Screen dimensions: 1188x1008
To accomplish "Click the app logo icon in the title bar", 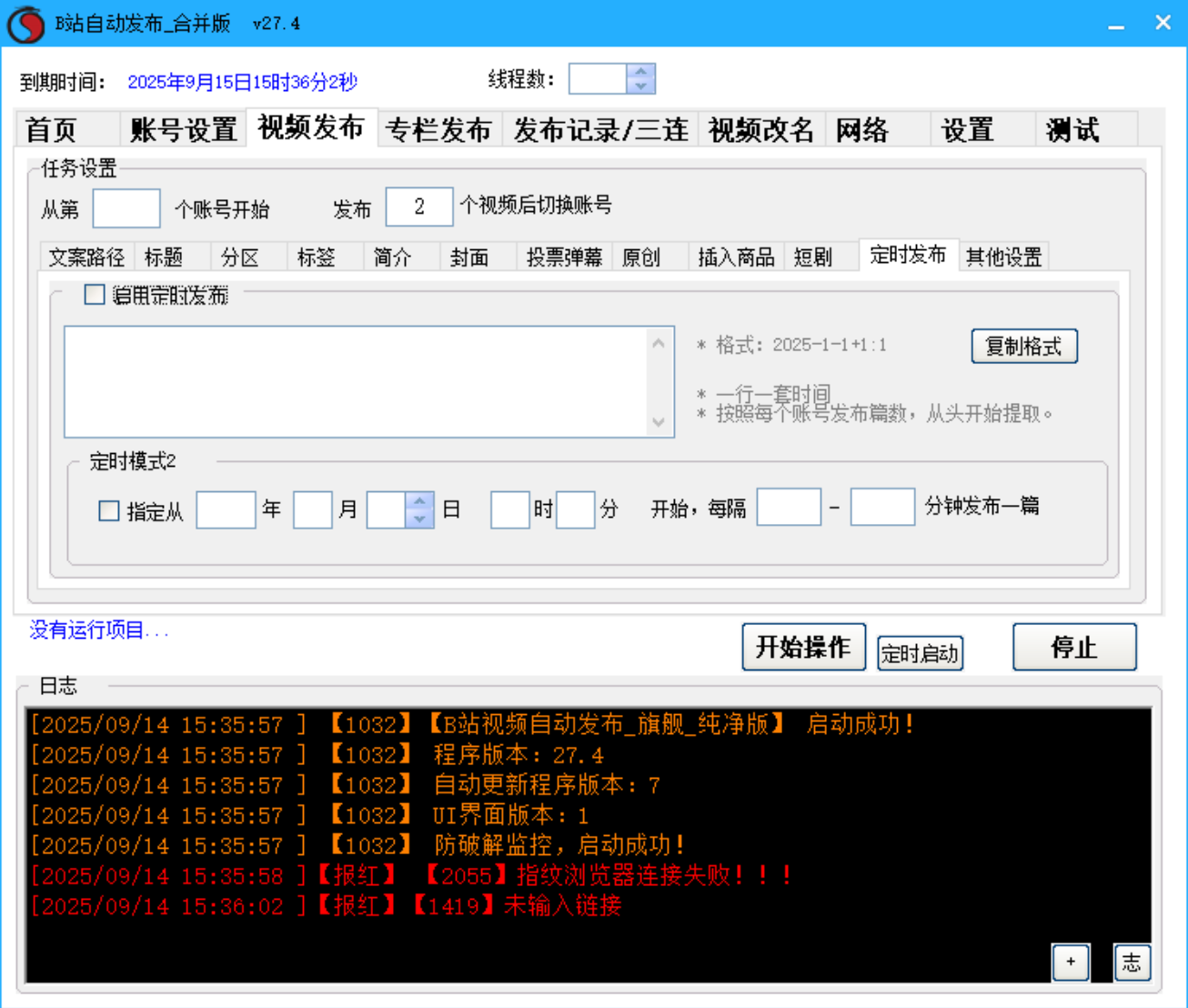I will point(25,22).
